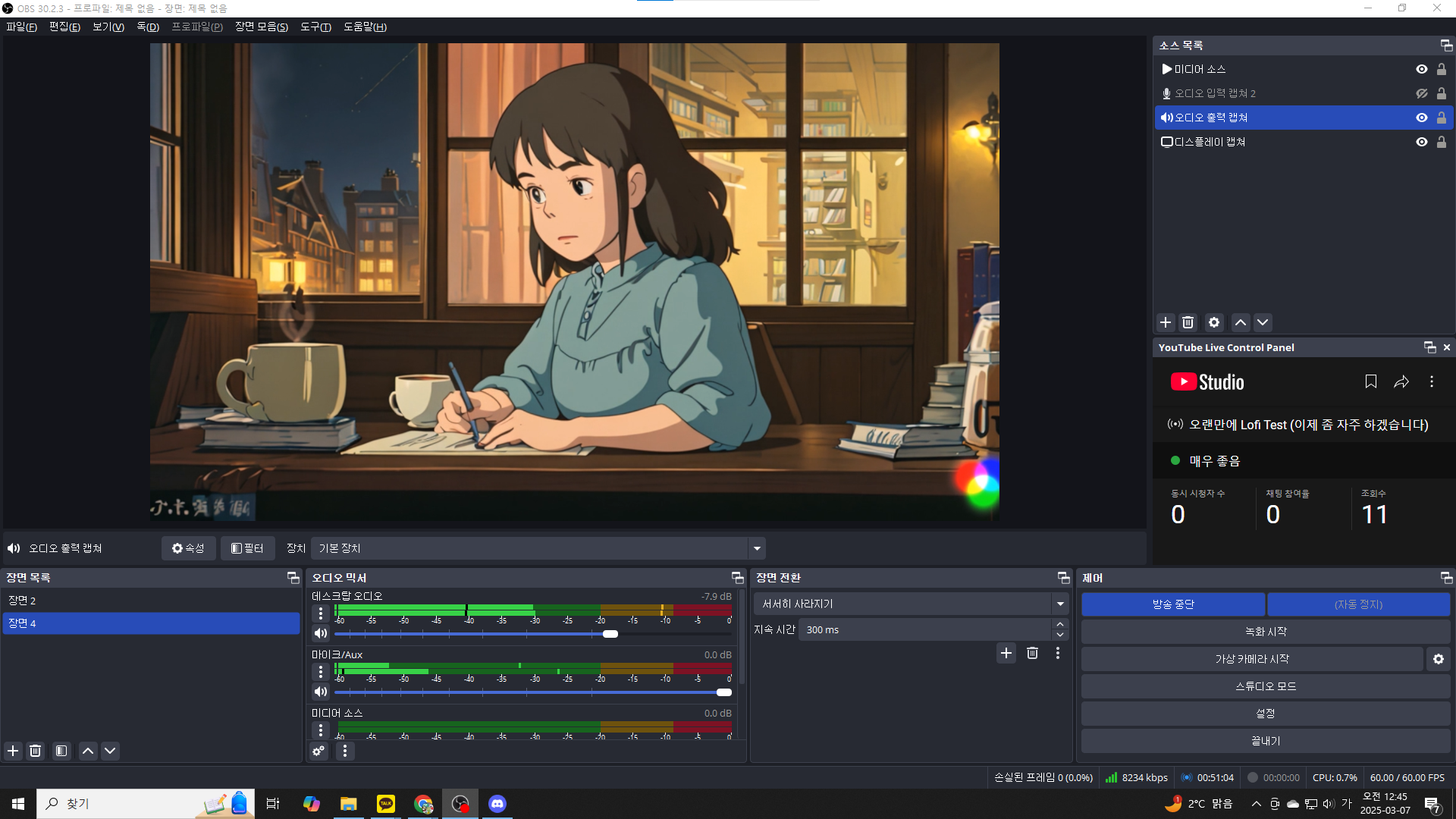This screenshot has width=1456, height=819.
Task: Add a new source with plus icon
Action: coord(1166,322)
